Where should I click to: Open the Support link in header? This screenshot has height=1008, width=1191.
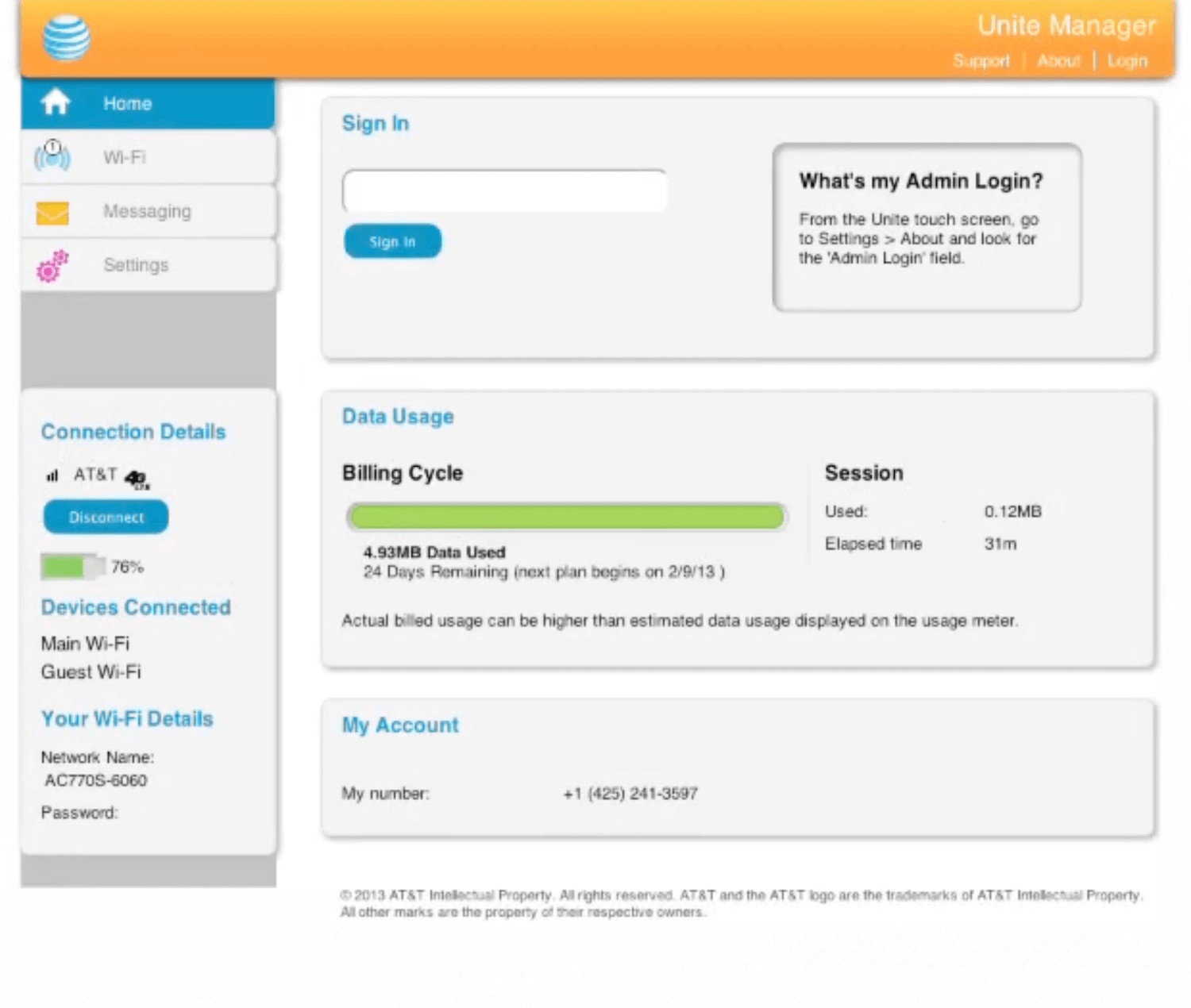coord(981,61)
